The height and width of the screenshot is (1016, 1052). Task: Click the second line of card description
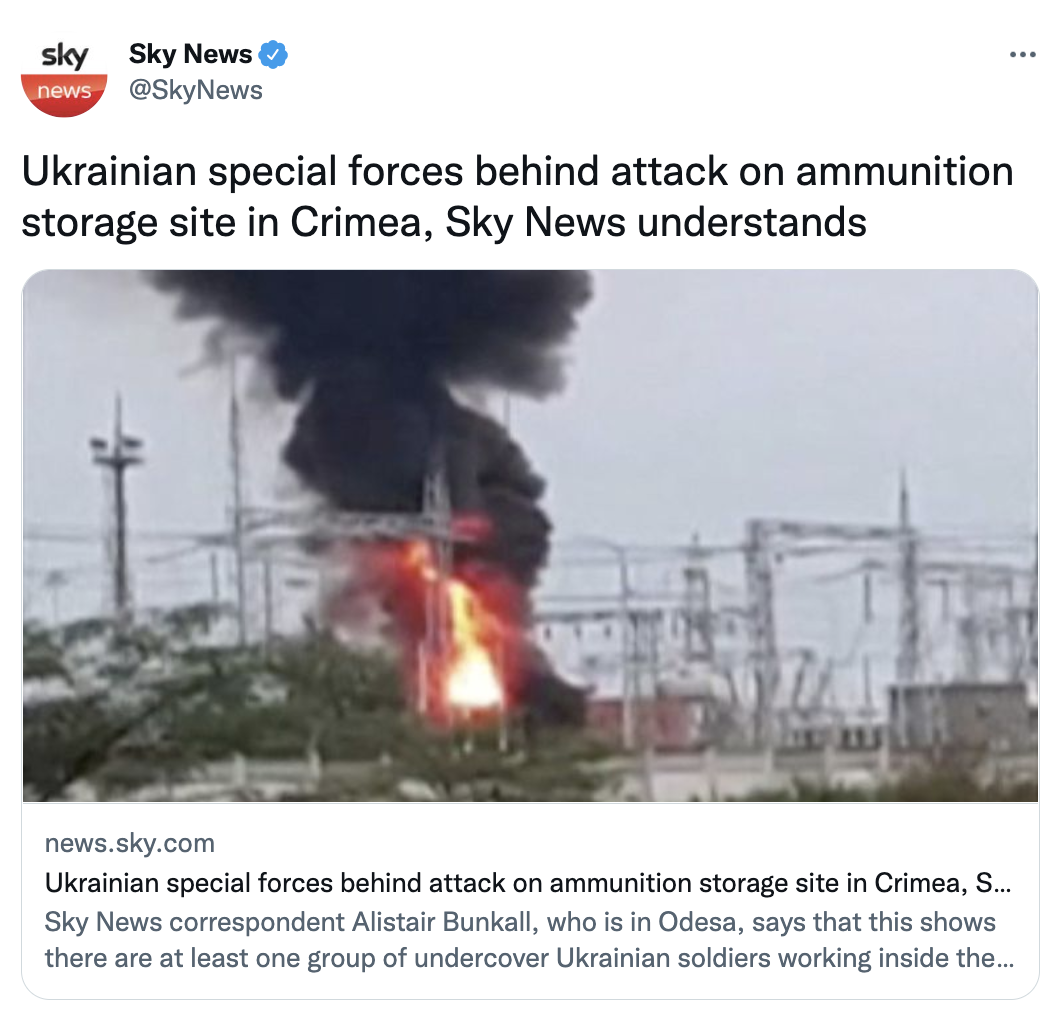pos(529,958)
